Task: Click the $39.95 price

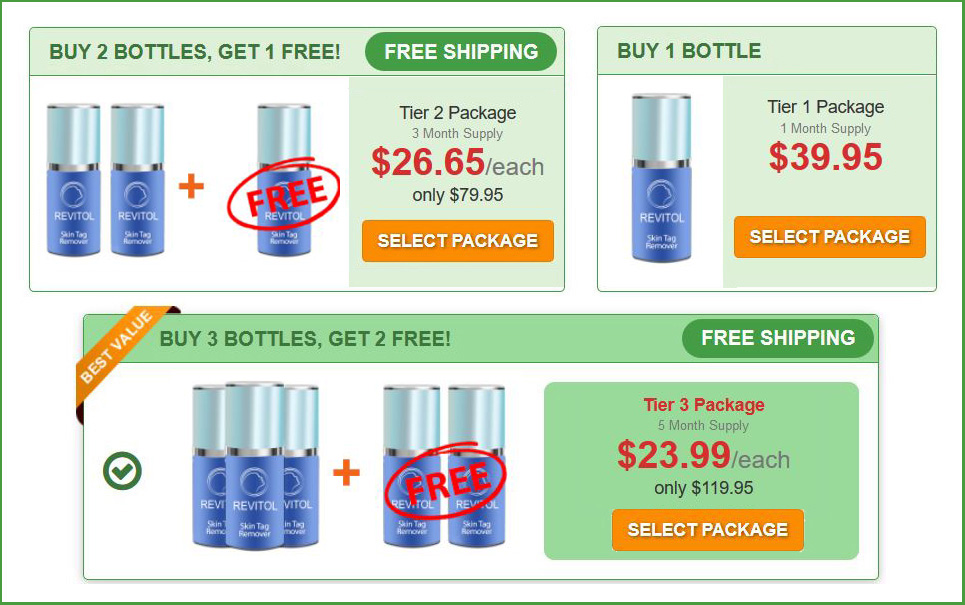Action: point(825,156)
